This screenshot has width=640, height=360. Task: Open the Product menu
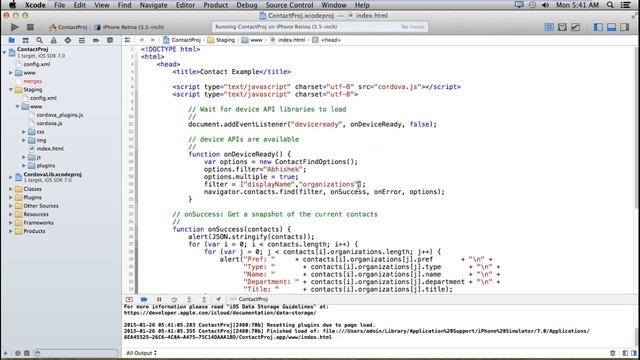pyautogui.click(x=216, y=5)
